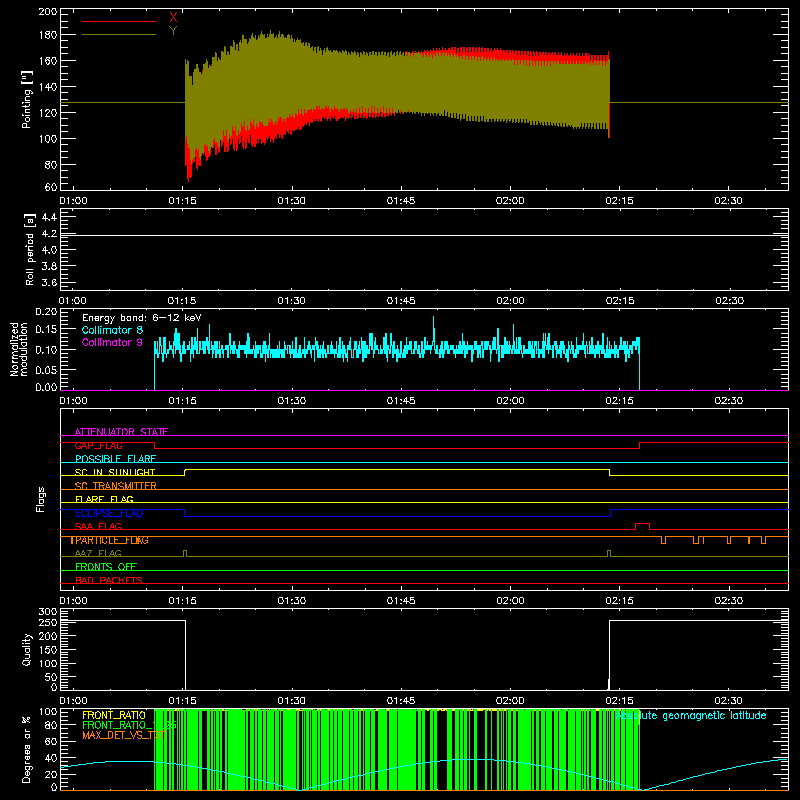Click the 02:30 time label under Roll period plot
The height and width of the screenshot is (800, 800).
[x=729, y=301]
